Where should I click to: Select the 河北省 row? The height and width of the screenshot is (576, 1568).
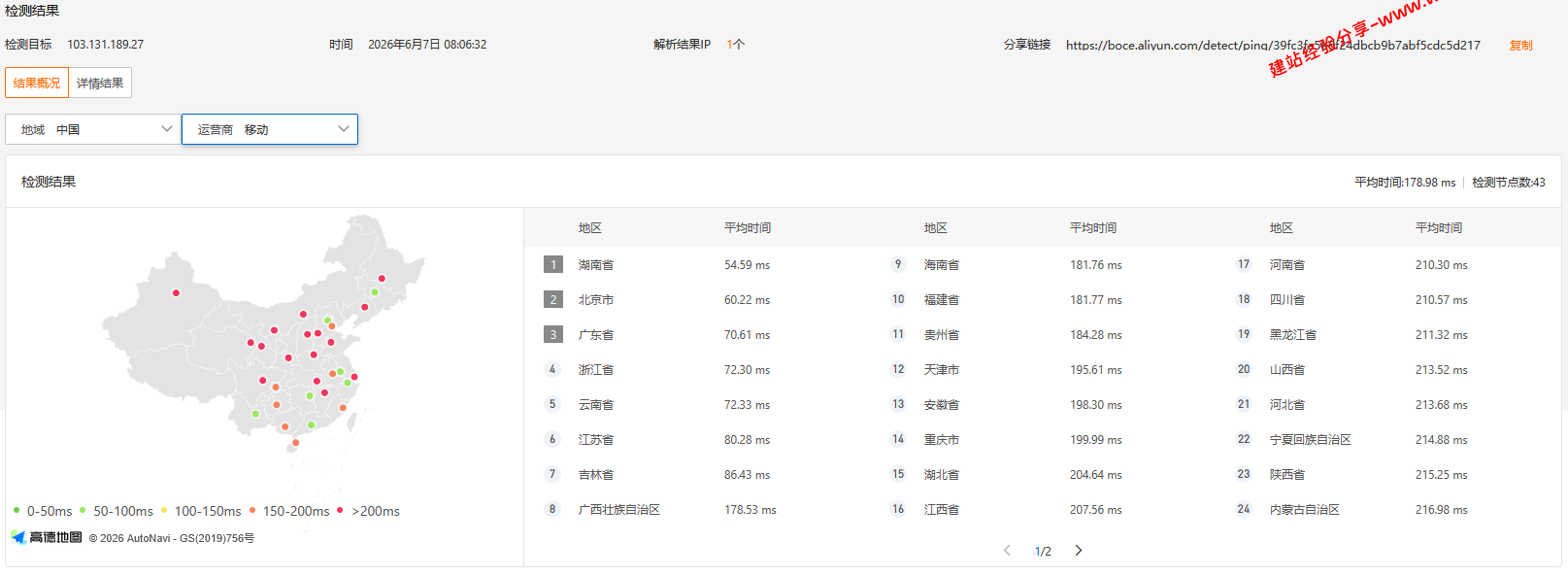pyautogui.click(x=1388, y=404)
